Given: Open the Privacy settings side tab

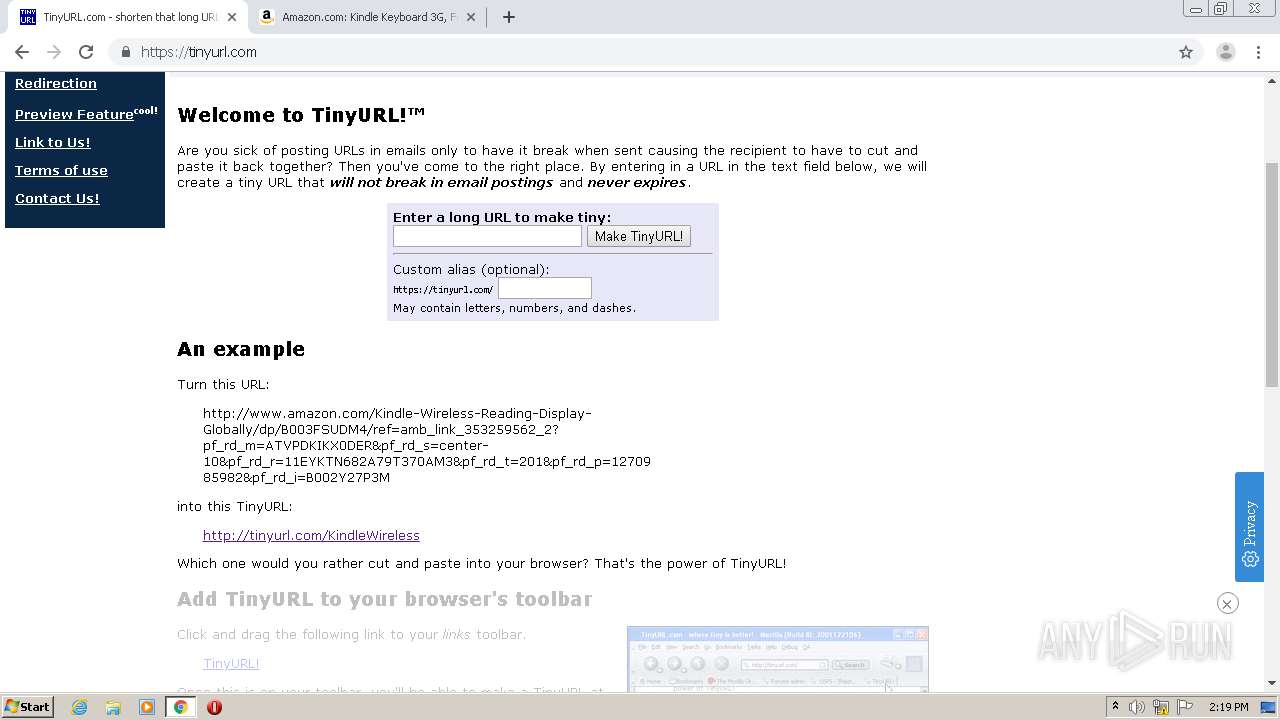Looking at the screenshot, I should (x=1249, y=527).
